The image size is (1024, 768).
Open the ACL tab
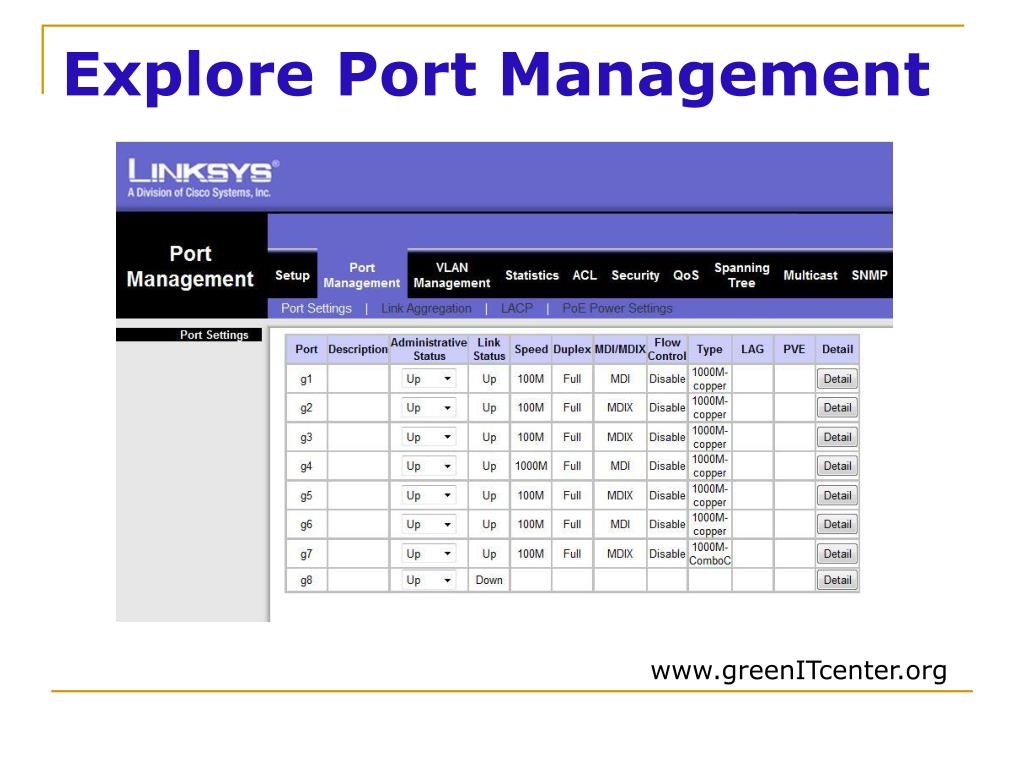click(x=584, y=275)
